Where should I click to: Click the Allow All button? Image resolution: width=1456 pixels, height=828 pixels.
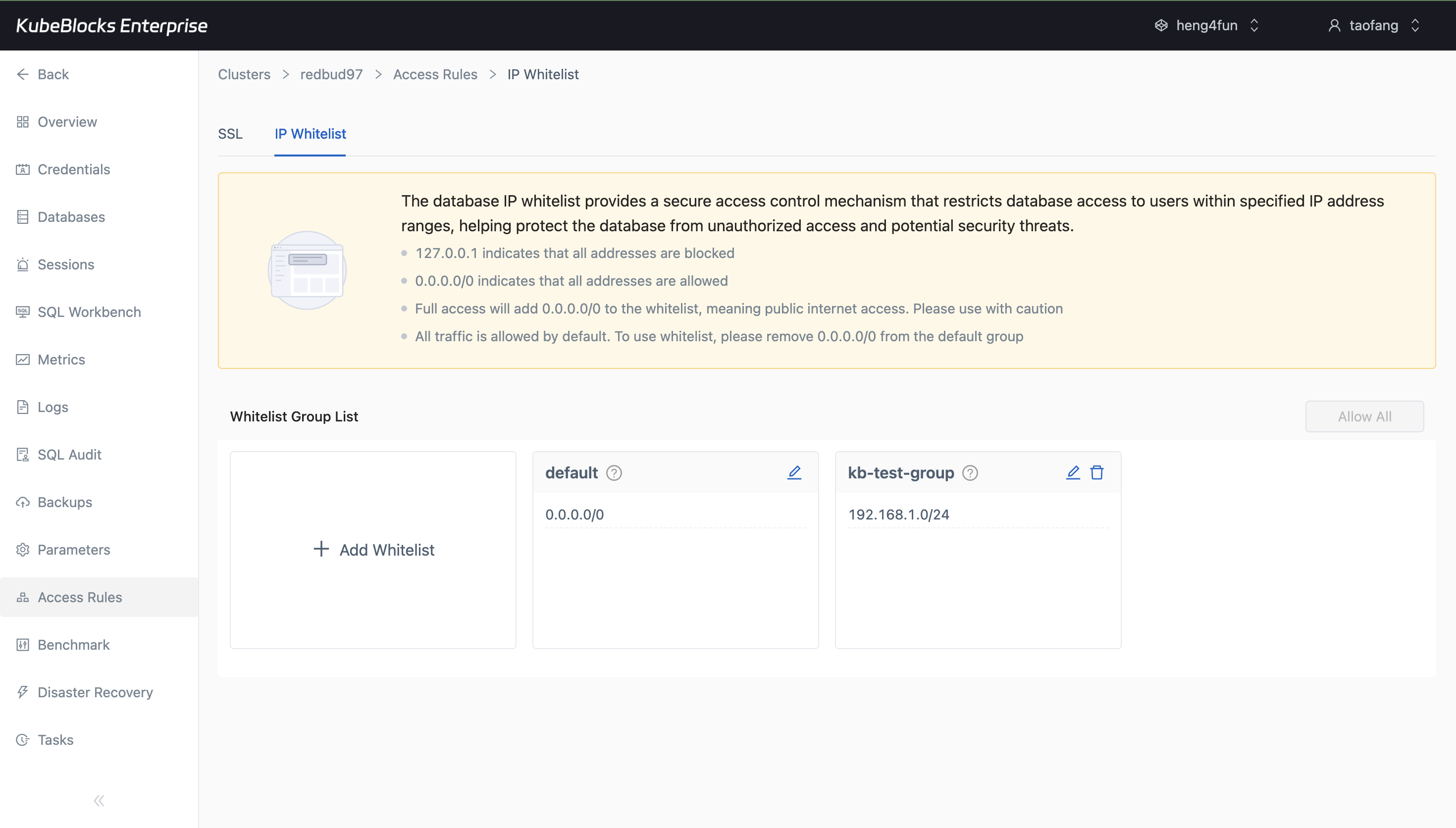tap(1364, 415)
